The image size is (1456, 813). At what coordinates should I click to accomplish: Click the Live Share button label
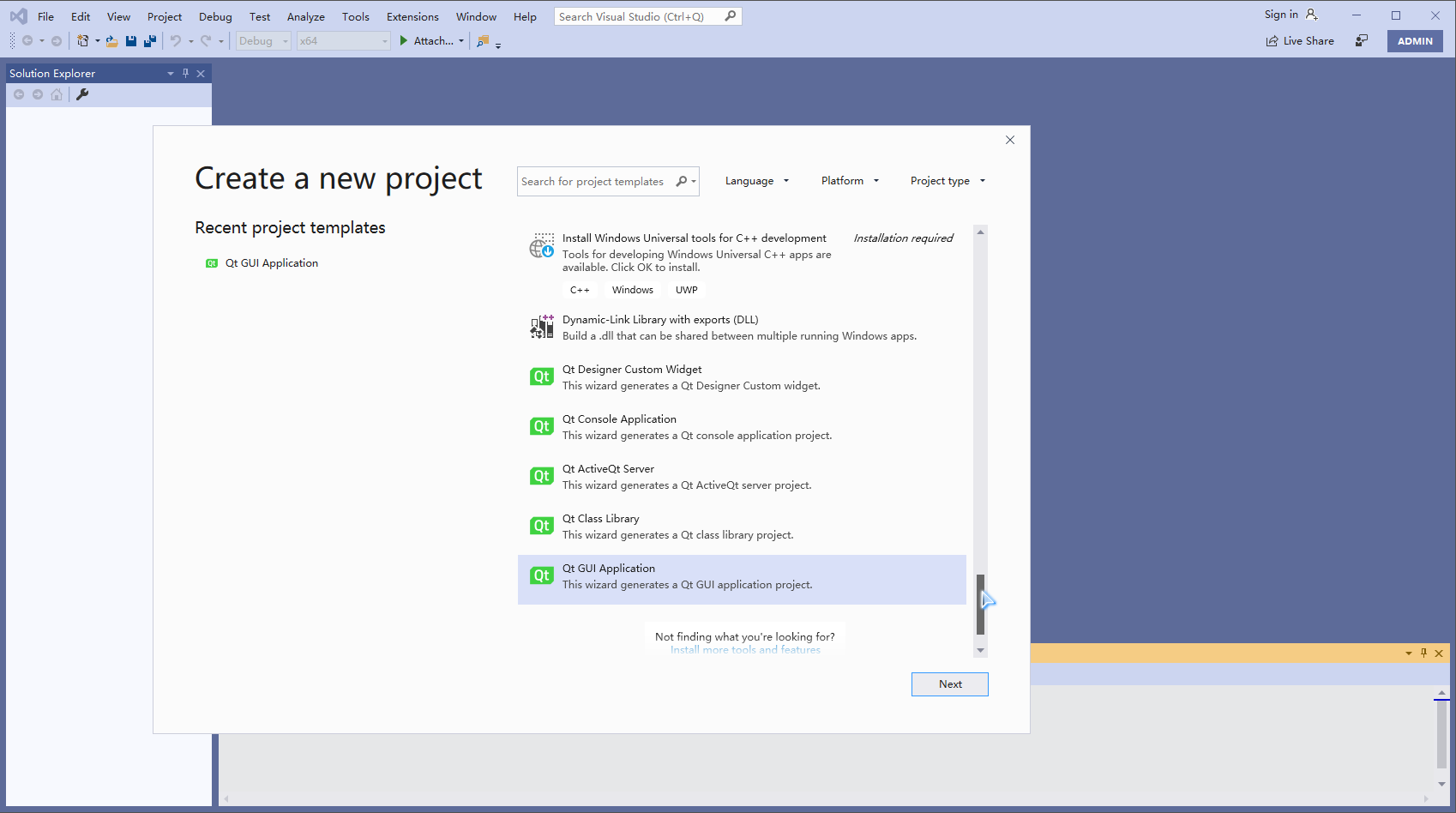1309,41
